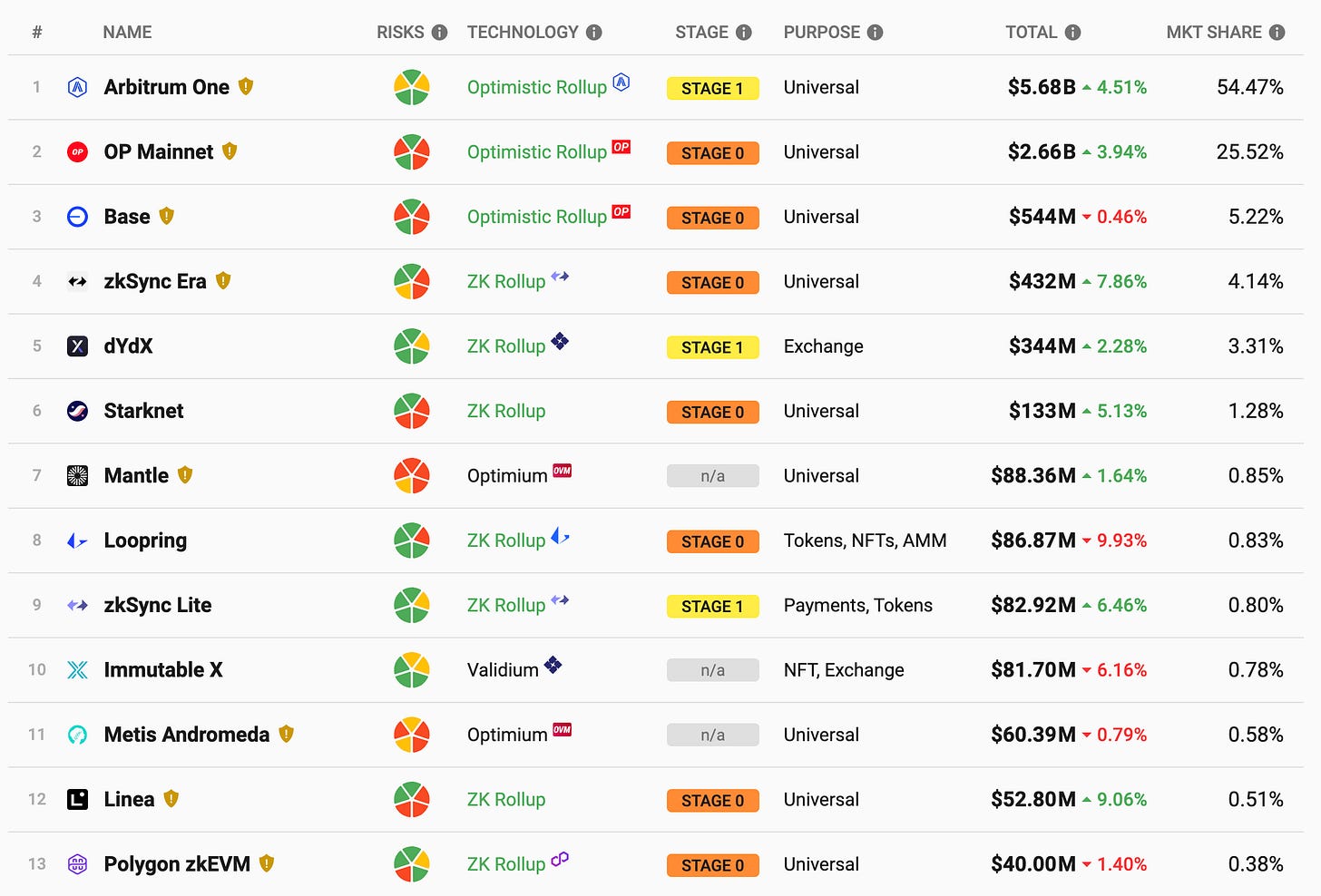Click the $40.00M total value
Screen dimensions: 1321x896
pyautogui.click(x=1033, y=864)
